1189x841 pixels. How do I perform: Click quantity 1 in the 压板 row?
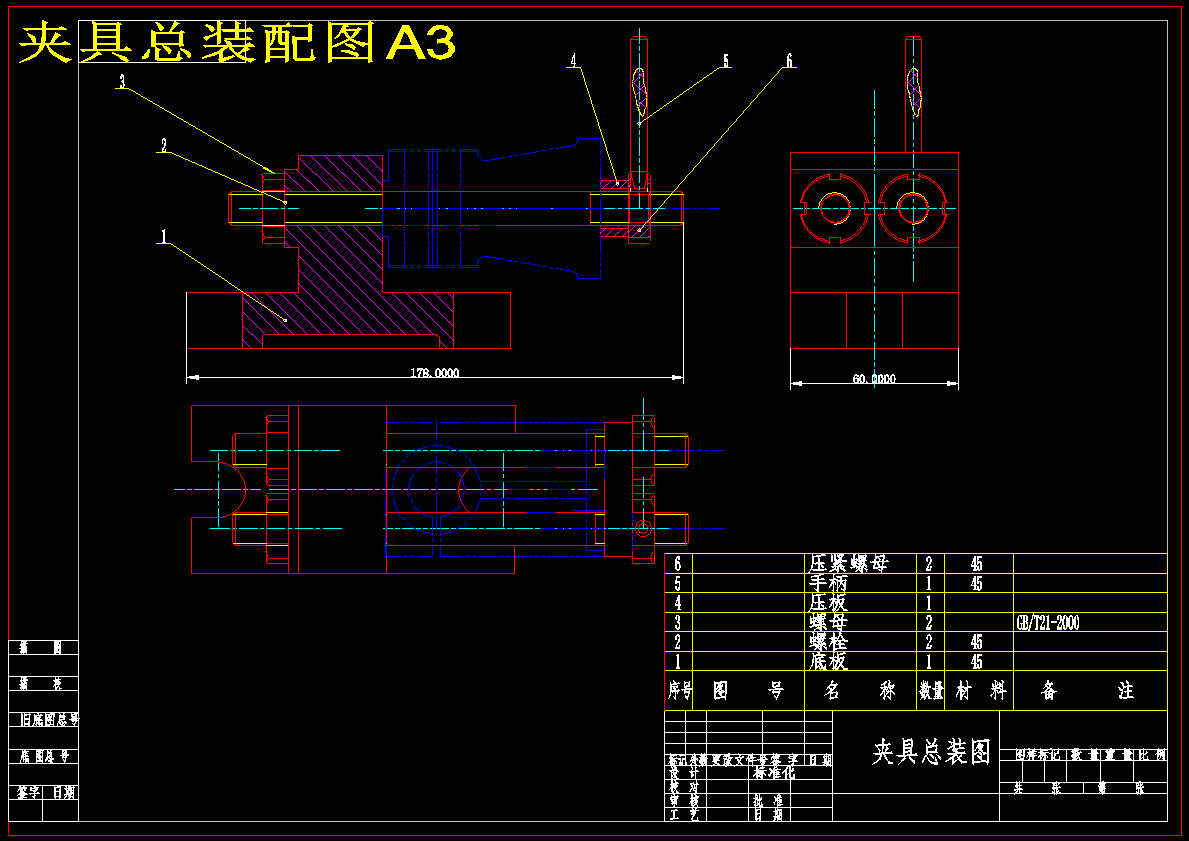(929, 603)
